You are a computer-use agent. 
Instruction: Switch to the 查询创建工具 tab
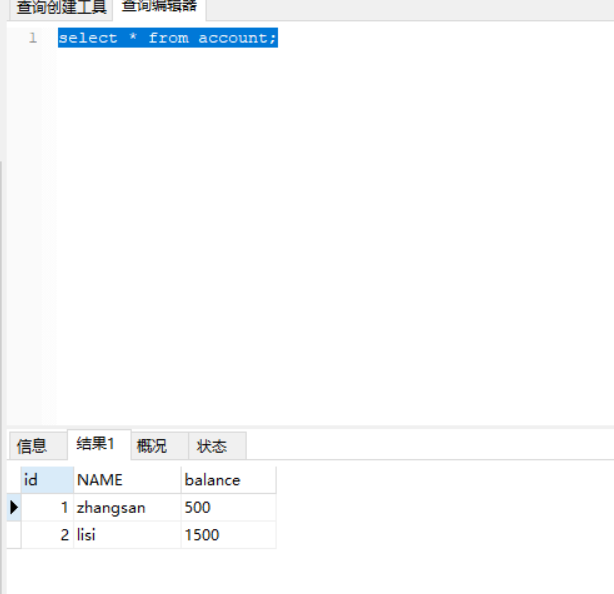pyautogui.click(x=61, y=8)
